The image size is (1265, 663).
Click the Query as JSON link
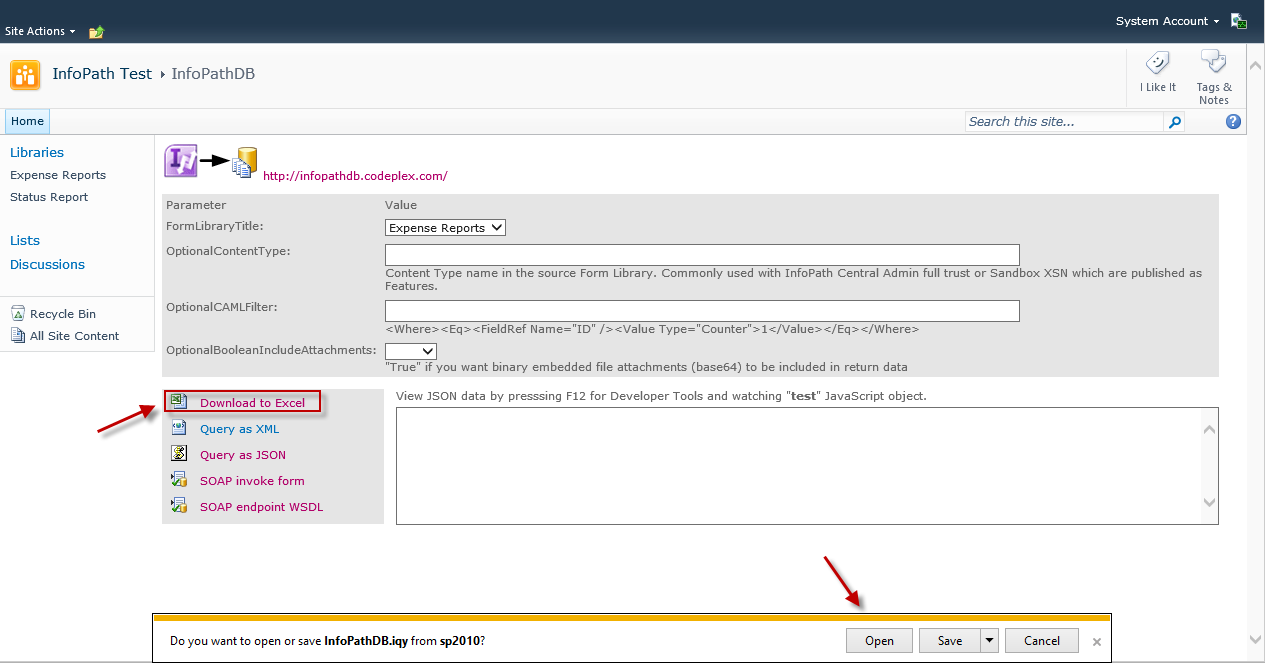[x=243, y=455]
